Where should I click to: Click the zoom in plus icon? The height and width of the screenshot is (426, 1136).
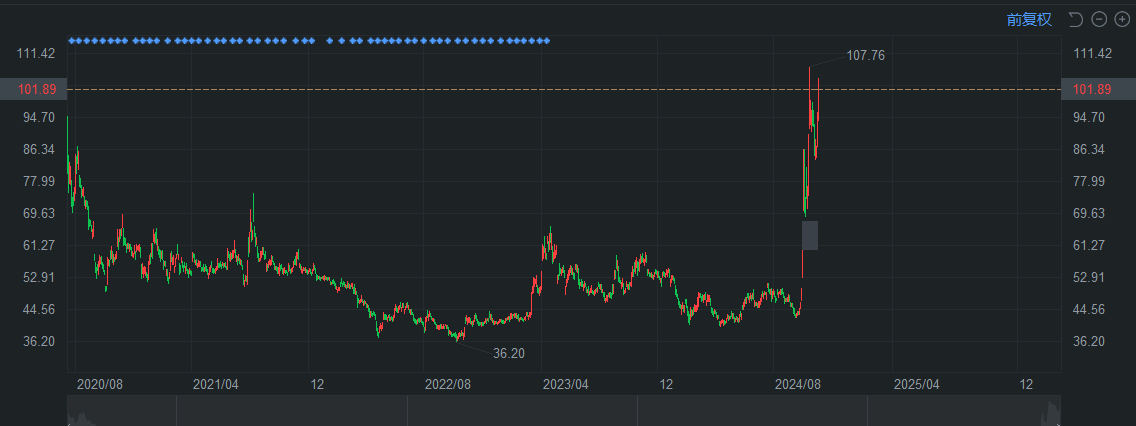tap(1122, 19)
